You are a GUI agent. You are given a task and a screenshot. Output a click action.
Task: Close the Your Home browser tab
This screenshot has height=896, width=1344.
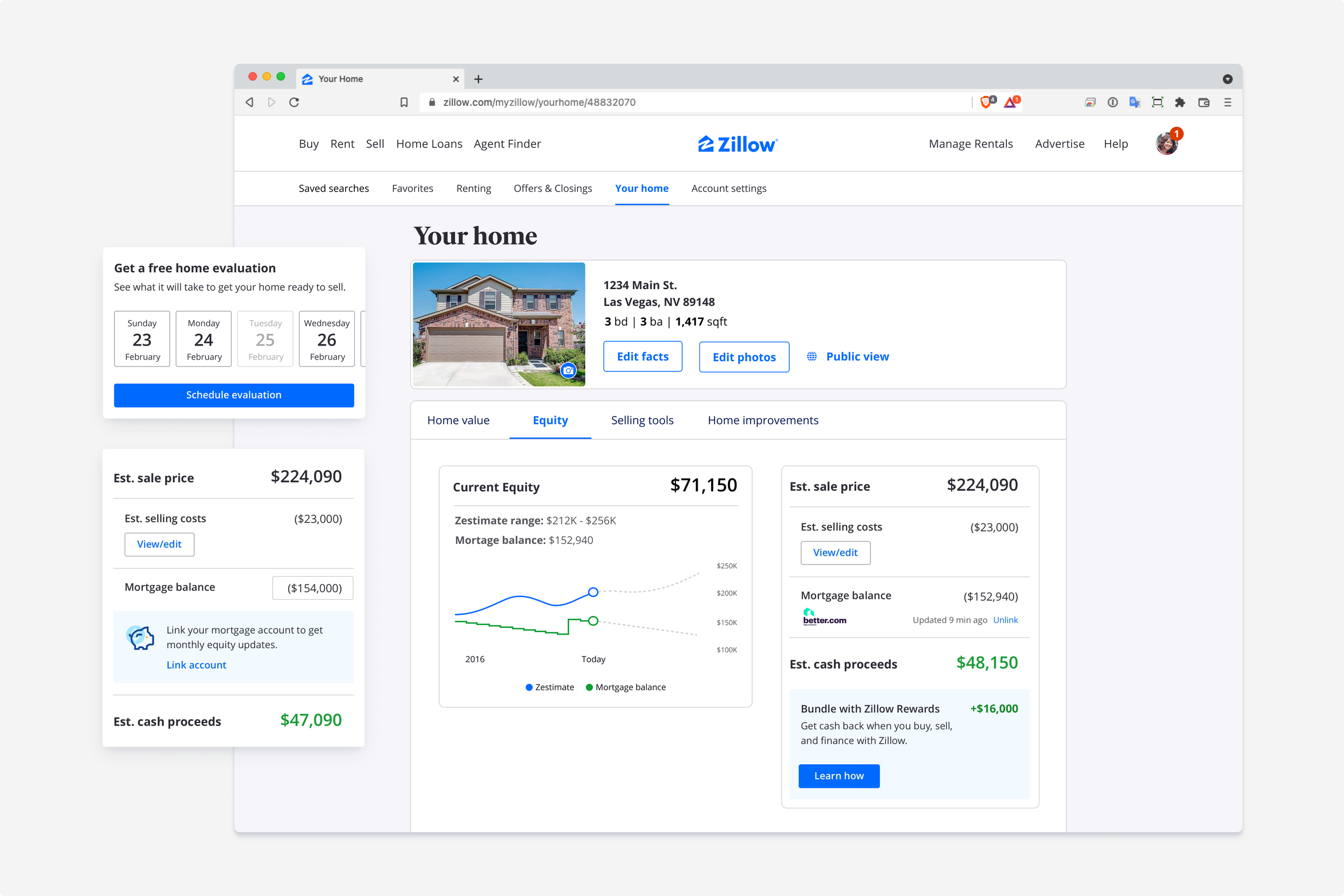coord(456,79)
